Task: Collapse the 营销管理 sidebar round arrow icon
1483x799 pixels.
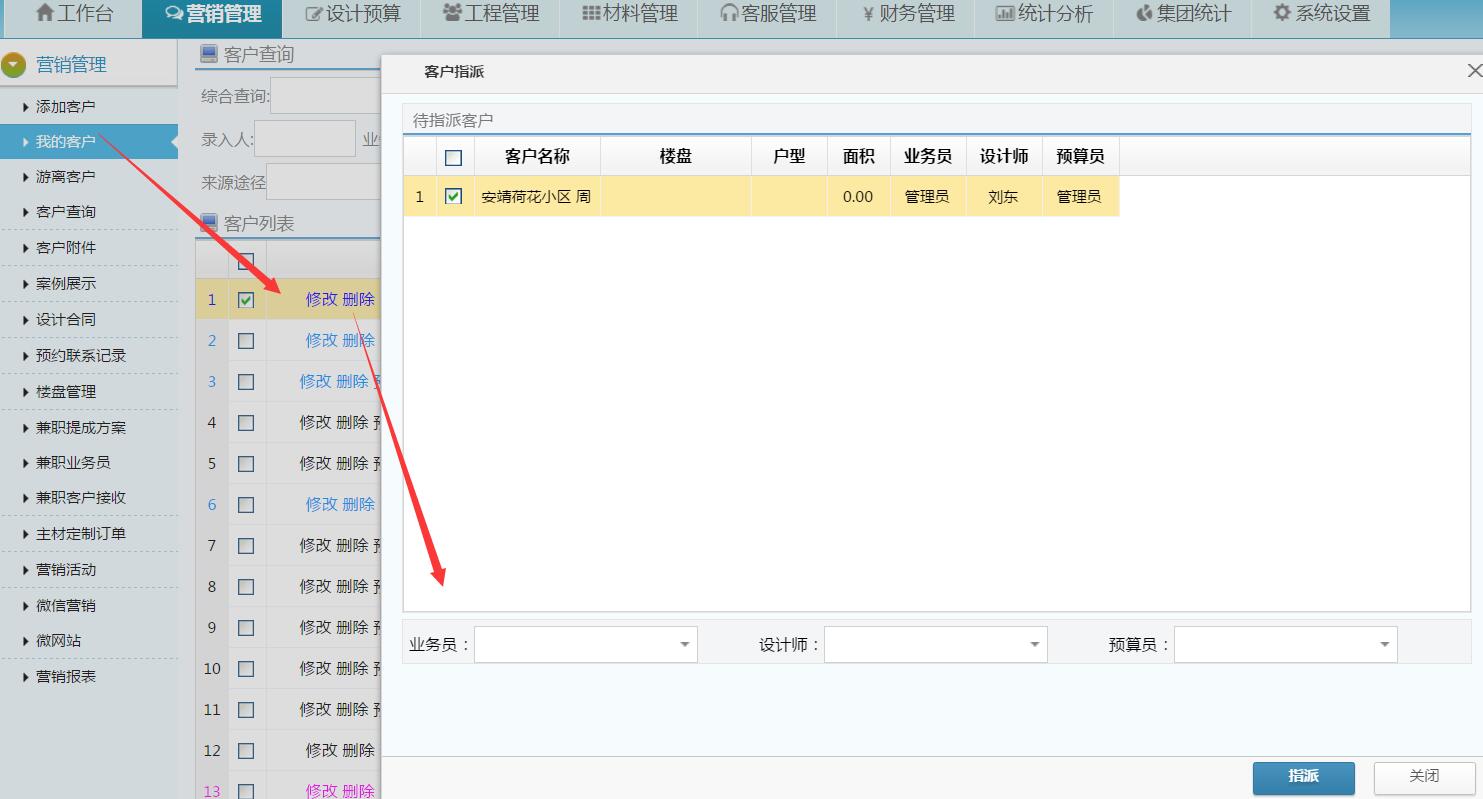Action: [14, 65]
